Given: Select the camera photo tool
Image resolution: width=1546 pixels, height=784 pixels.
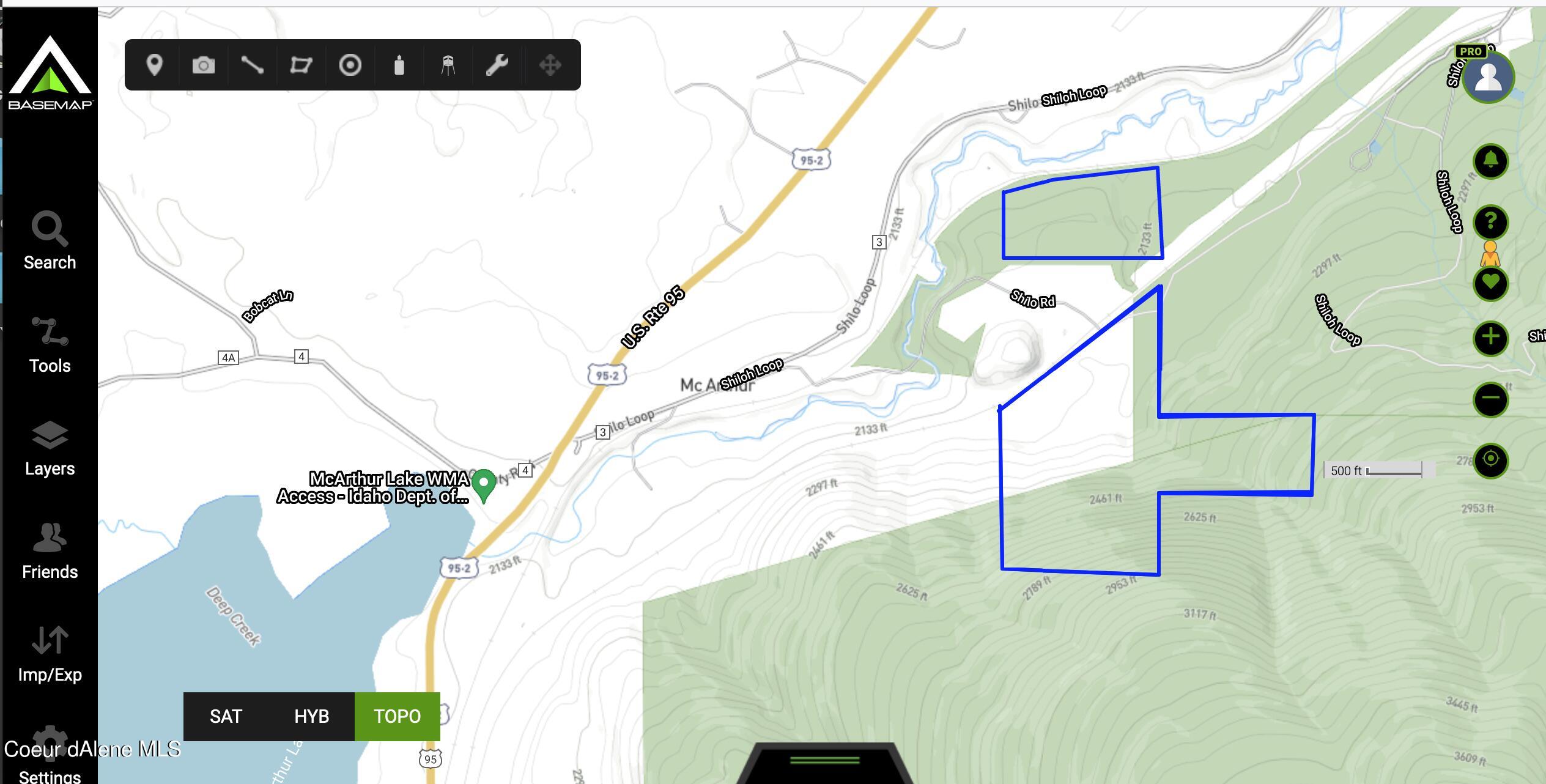Looking at the screenshot, I should pyautogui.click(x=204, y=65).
